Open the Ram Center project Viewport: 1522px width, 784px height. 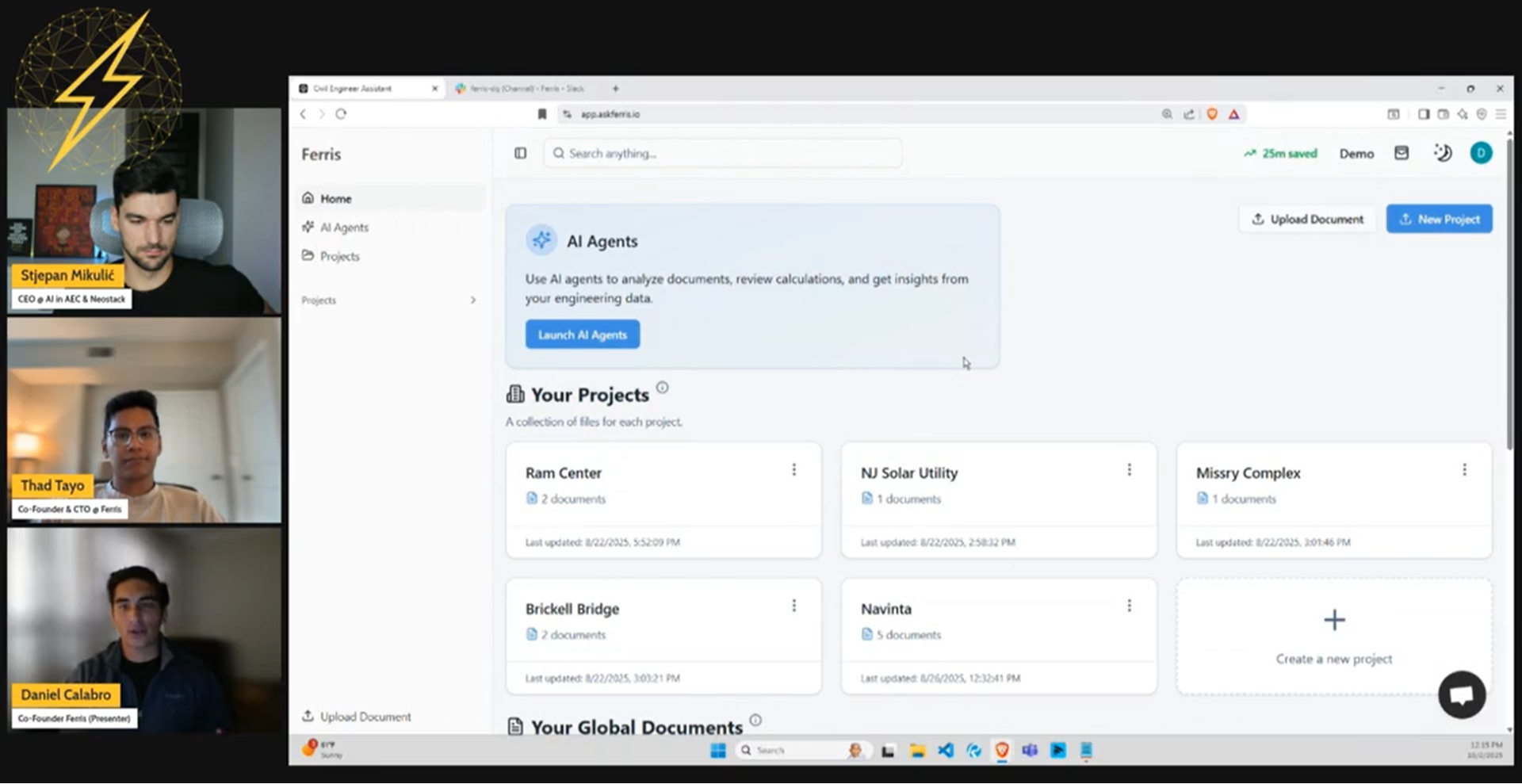pos(663,500)
